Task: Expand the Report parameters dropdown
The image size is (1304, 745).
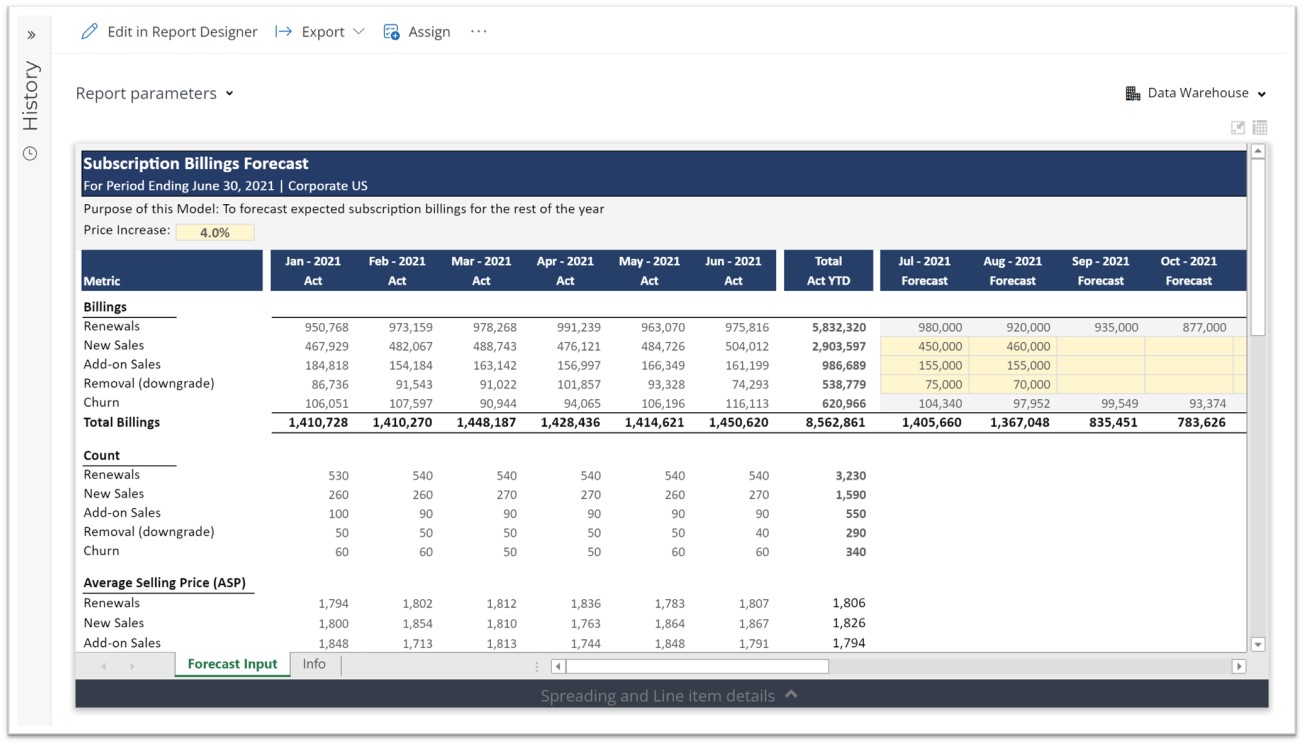Action: coord(229,94)
